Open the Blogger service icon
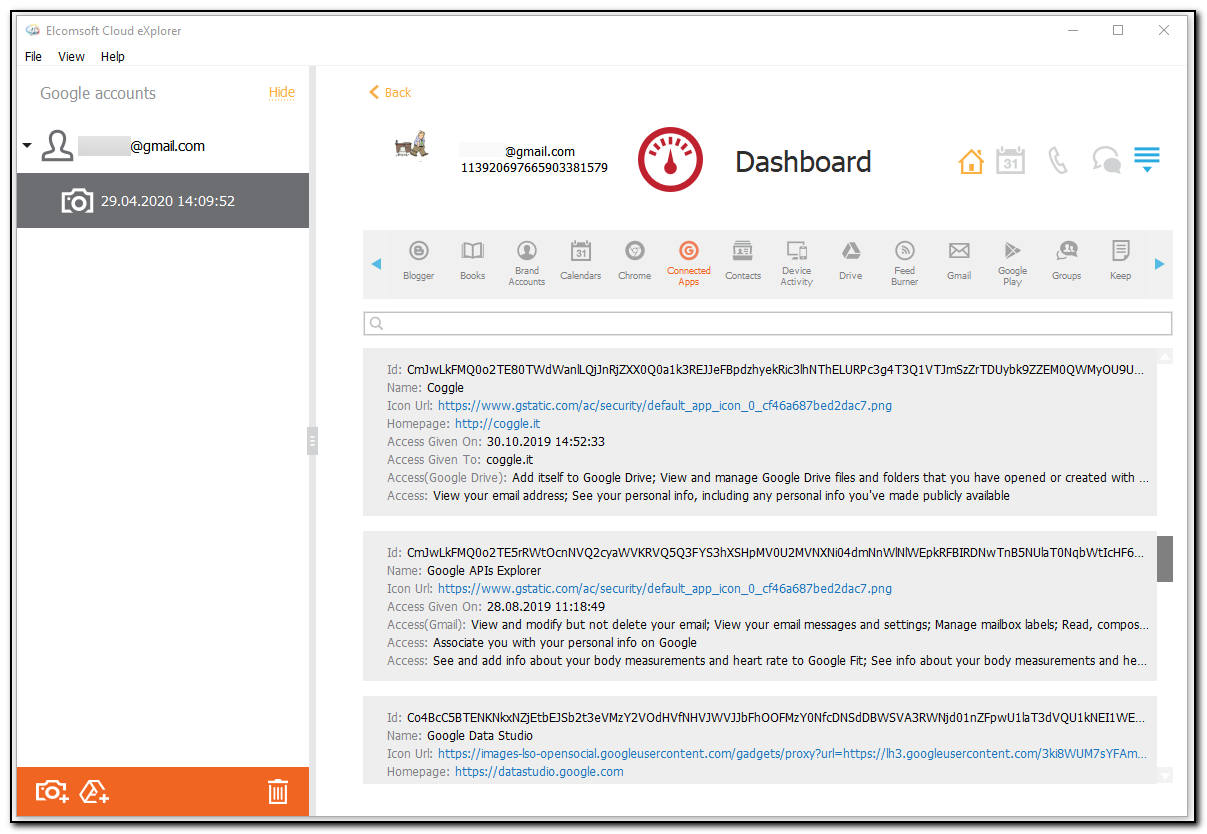The image size is (1207, 834). pos(418,261)
